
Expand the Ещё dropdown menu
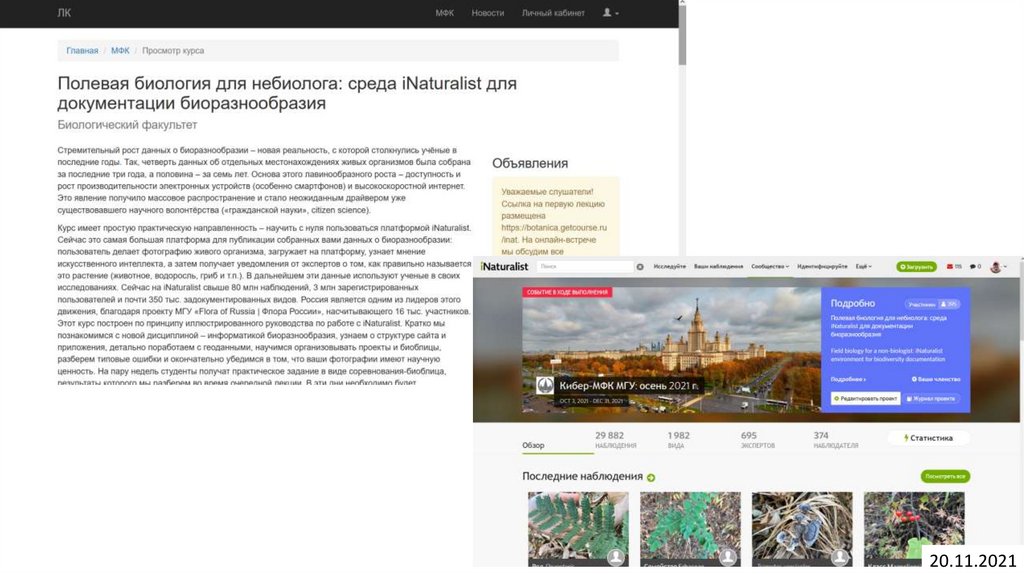(x=863, y=266)
